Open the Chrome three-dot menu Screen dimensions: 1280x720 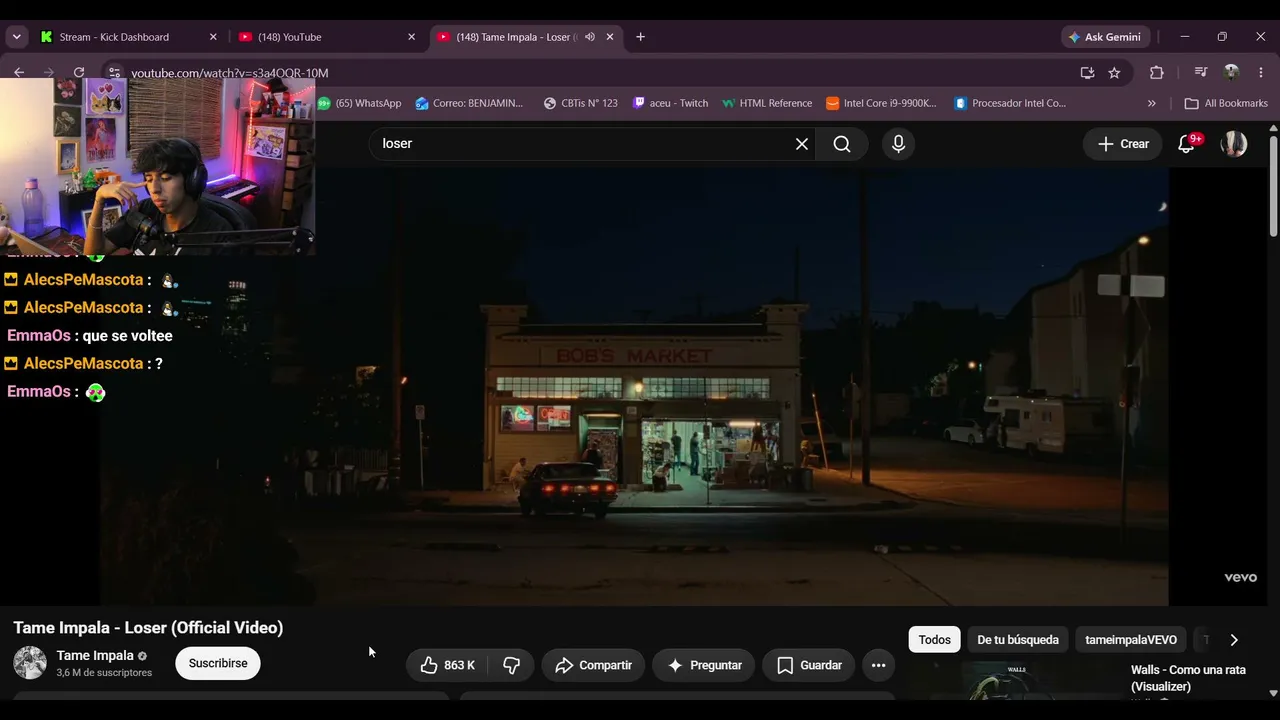[x=1261, y=73]
